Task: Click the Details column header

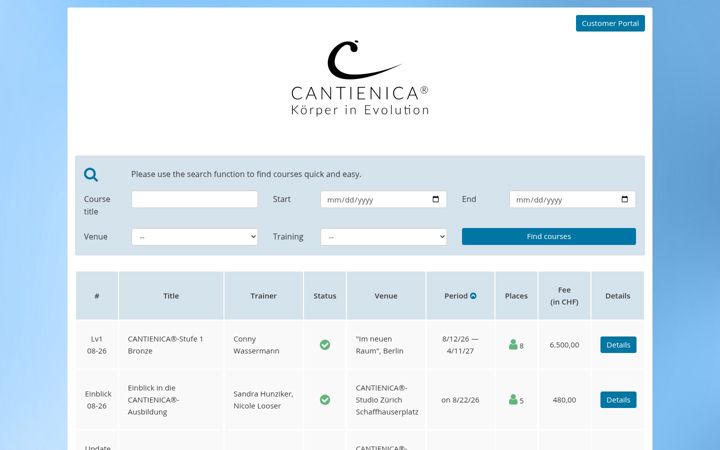Action: pyautogui.click(x=618, y=296)
